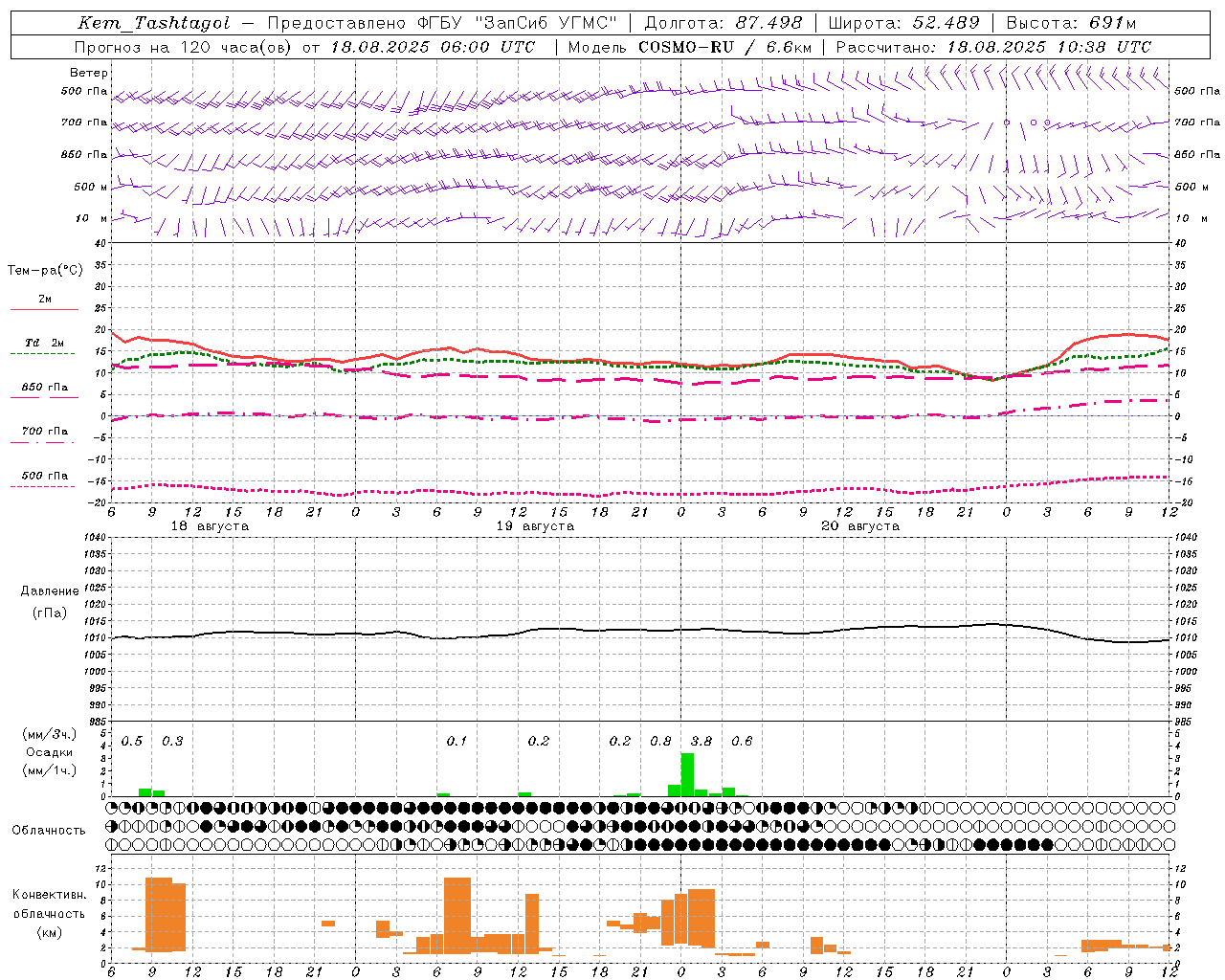Click the Рассчитано: 18.08.2025 10:38 UTC timestamp

pos(993,47)
